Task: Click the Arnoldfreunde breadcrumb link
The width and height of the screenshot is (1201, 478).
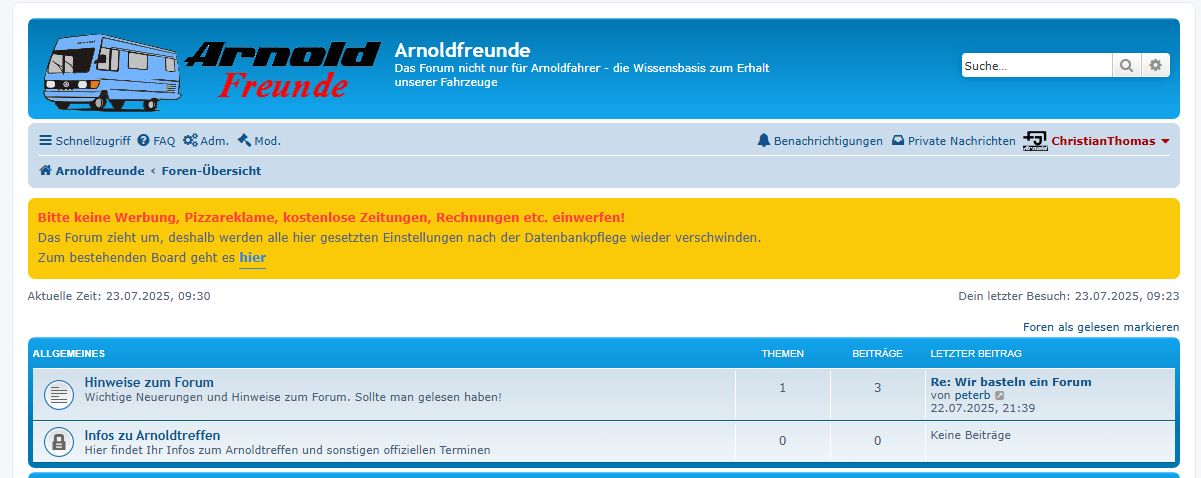Action: coord(100,171)
